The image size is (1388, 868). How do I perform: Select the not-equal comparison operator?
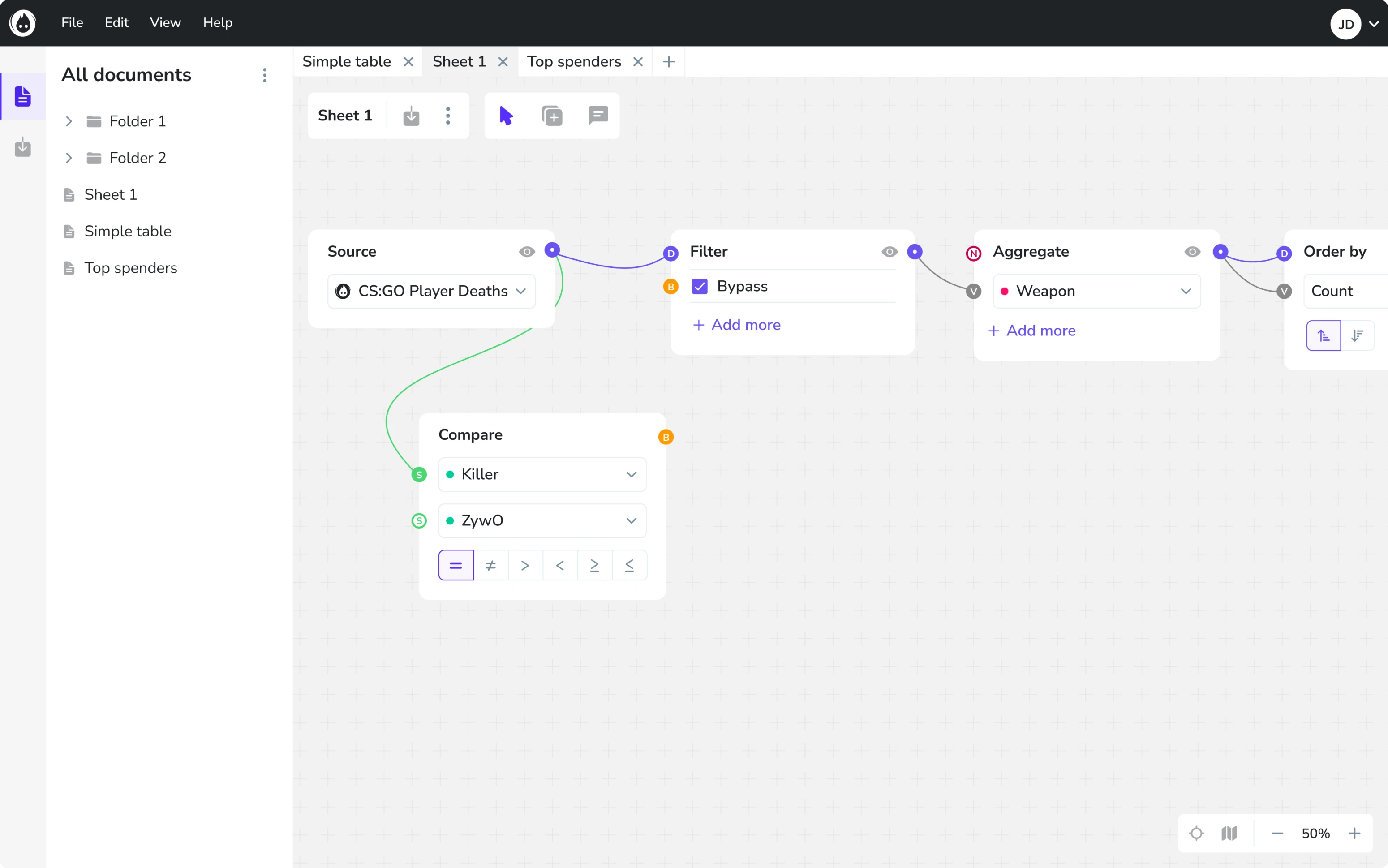click(x=491, y=566)
